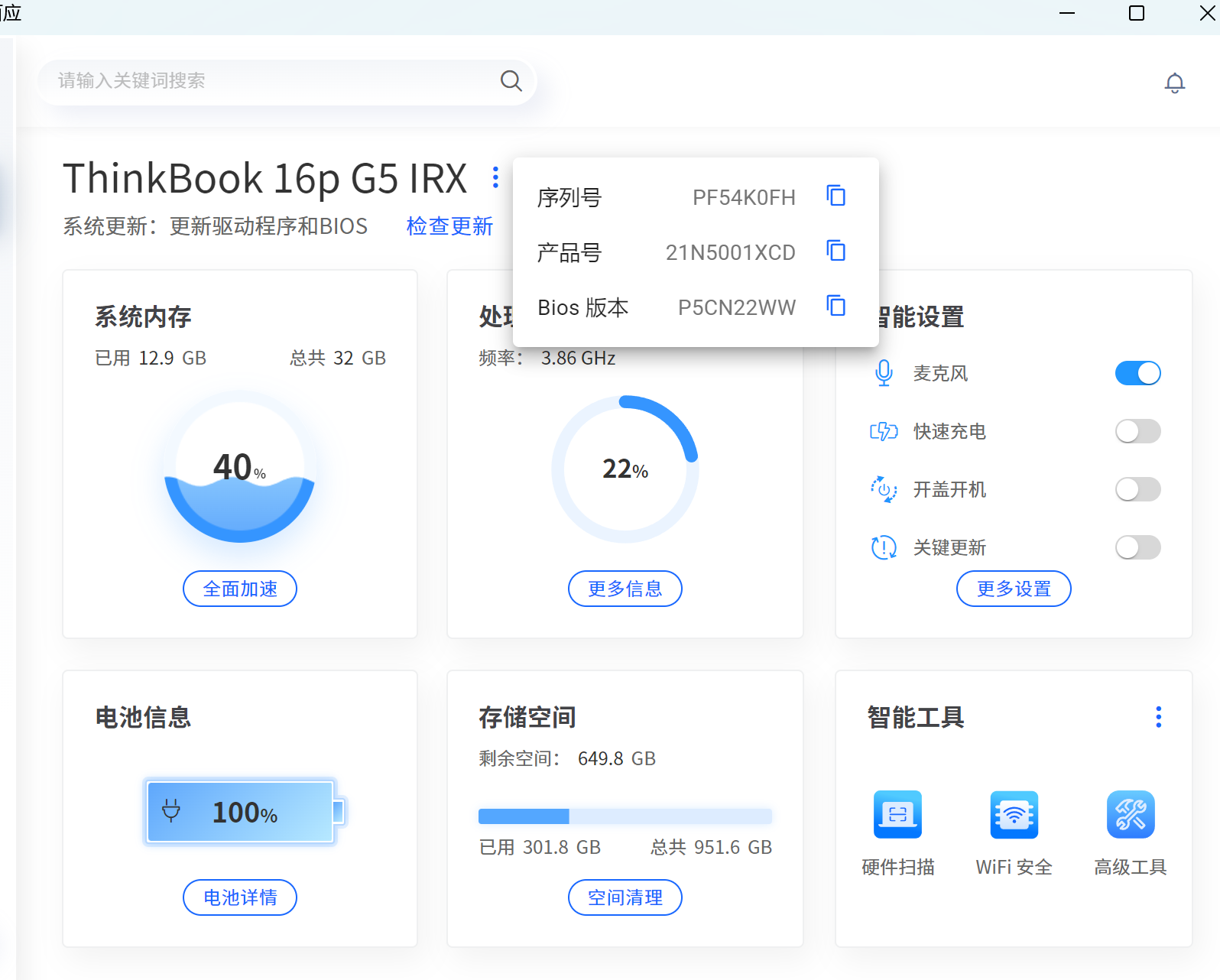Open the 智能工具 three-dot menu
Image resolution: width=1220 pixels, height=980 pixels.
[x=1159, y=717]
